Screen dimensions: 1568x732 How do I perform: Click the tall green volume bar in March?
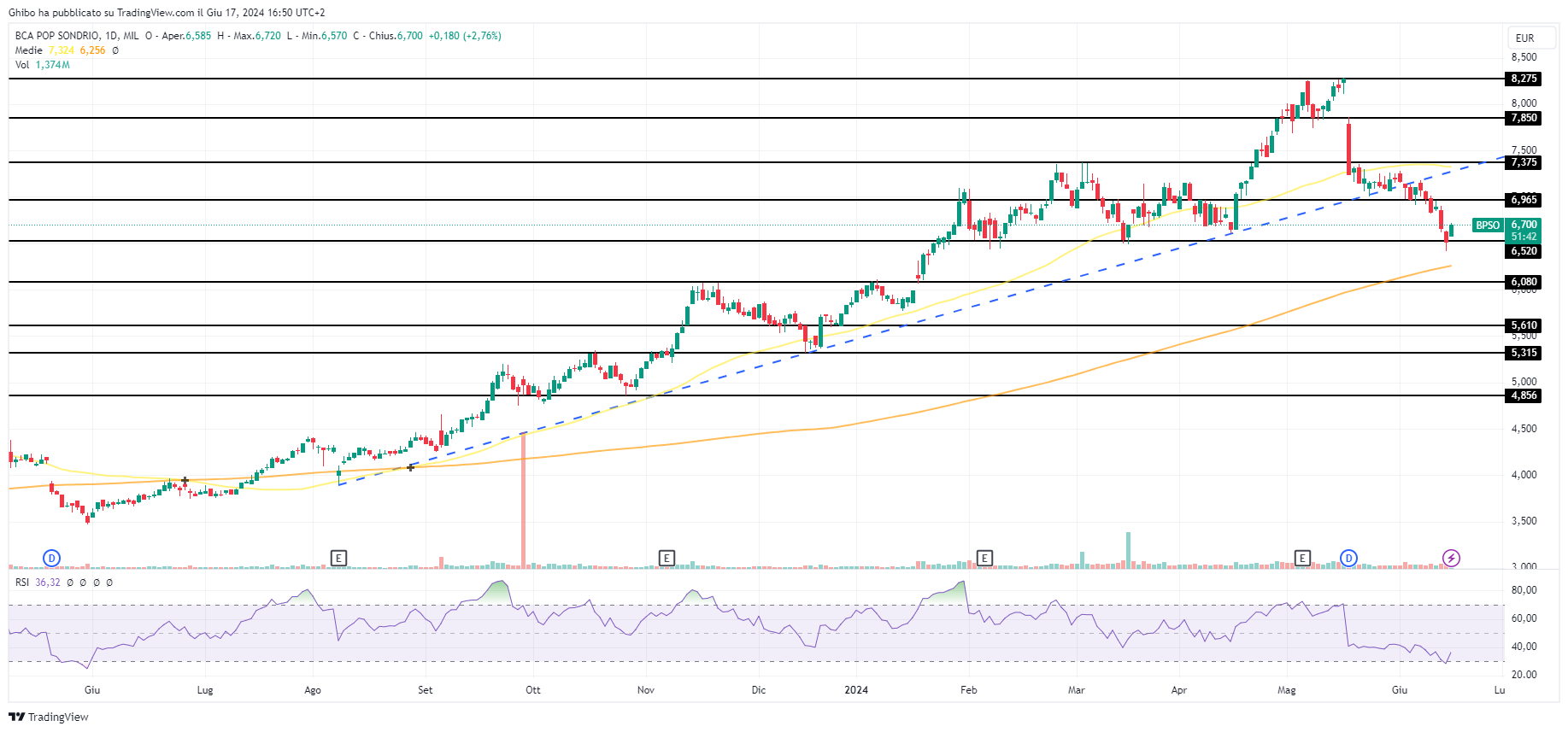point(1128,550)
